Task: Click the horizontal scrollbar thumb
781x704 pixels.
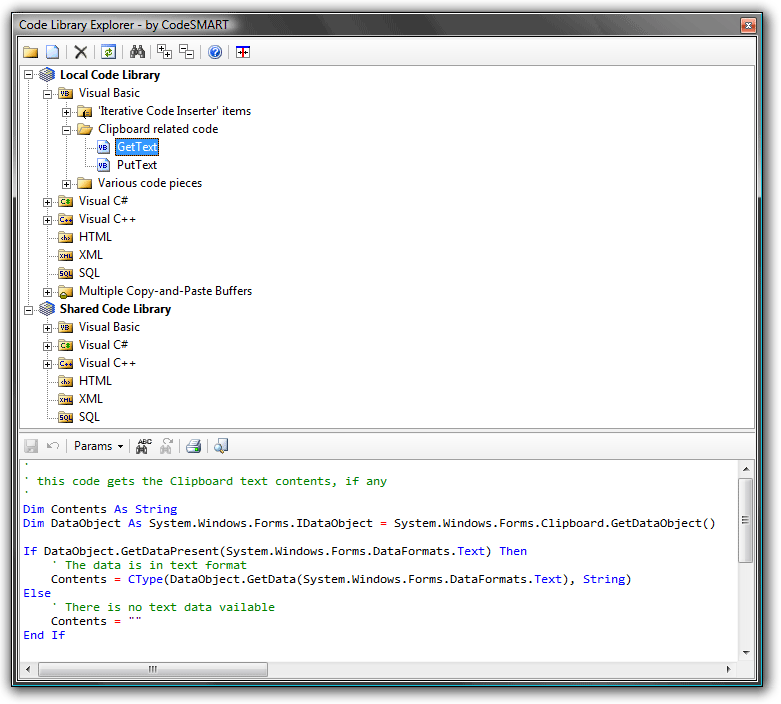Action: click(x=153, y=669)
